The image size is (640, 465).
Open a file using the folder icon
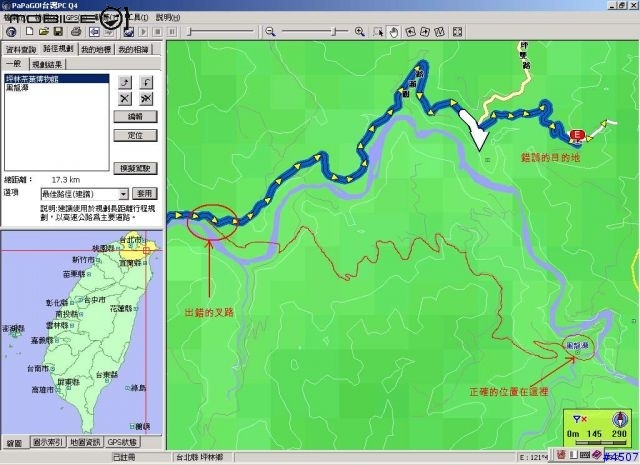pos(44,31)
